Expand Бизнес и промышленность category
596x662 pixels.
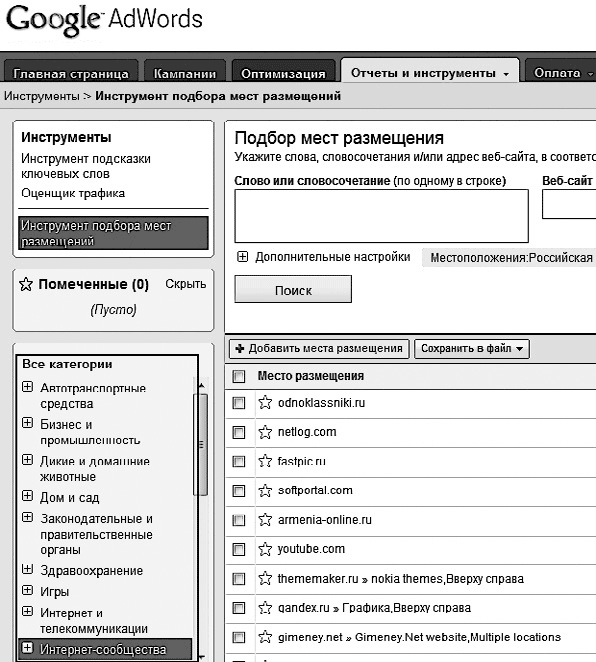27,423
